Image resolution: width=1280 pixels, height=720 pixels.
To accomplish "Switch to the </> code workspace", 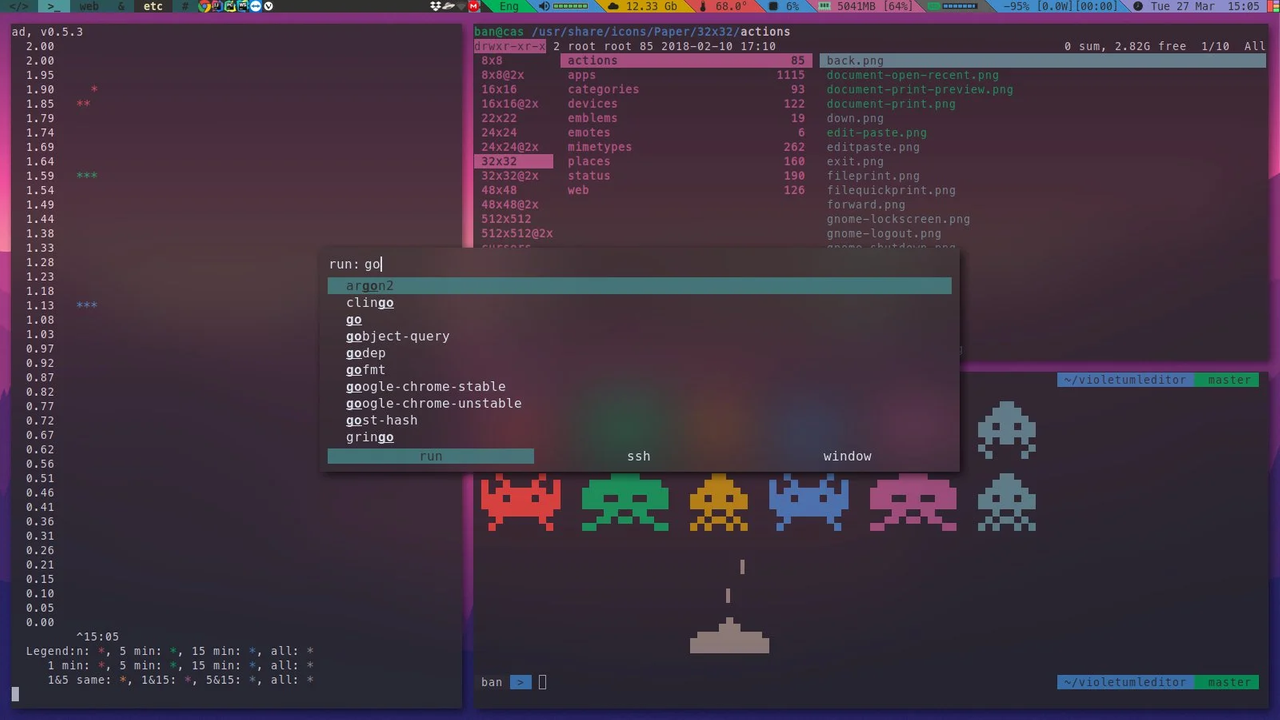I will point(18,6).
